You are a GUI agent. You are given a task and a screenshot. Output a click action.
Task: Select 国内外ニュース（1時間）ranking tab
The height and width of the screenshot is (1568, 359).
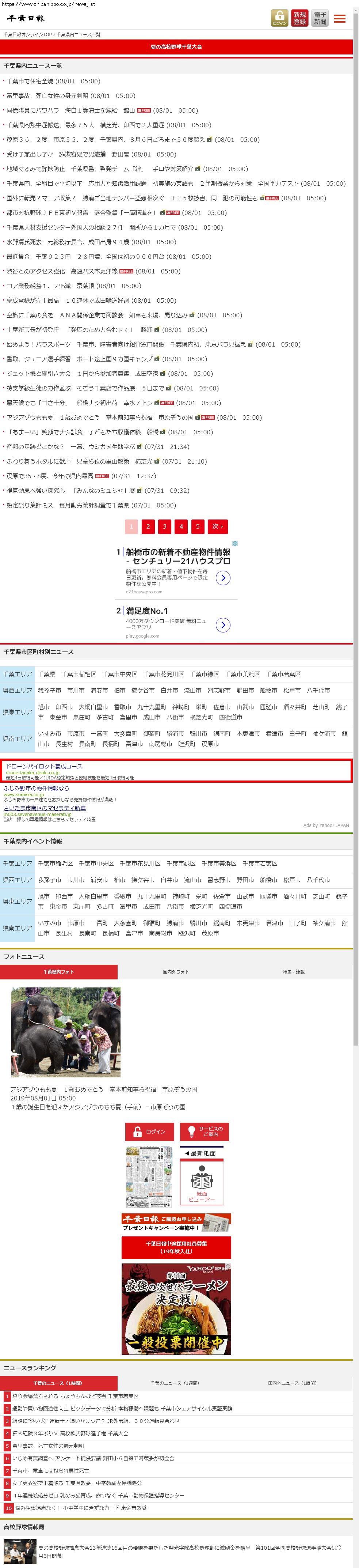(294, 1383)
